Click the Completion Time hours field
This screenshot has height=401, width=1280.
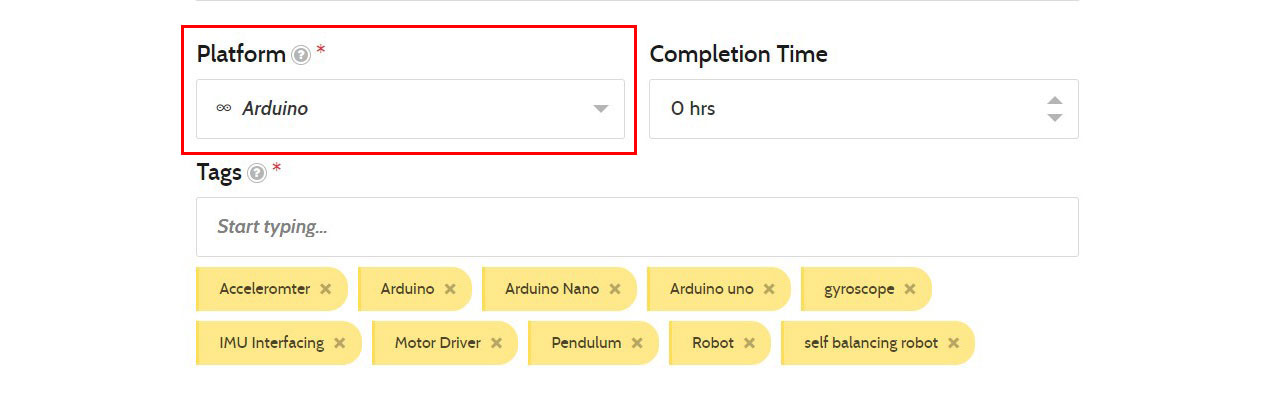point(840,109)
